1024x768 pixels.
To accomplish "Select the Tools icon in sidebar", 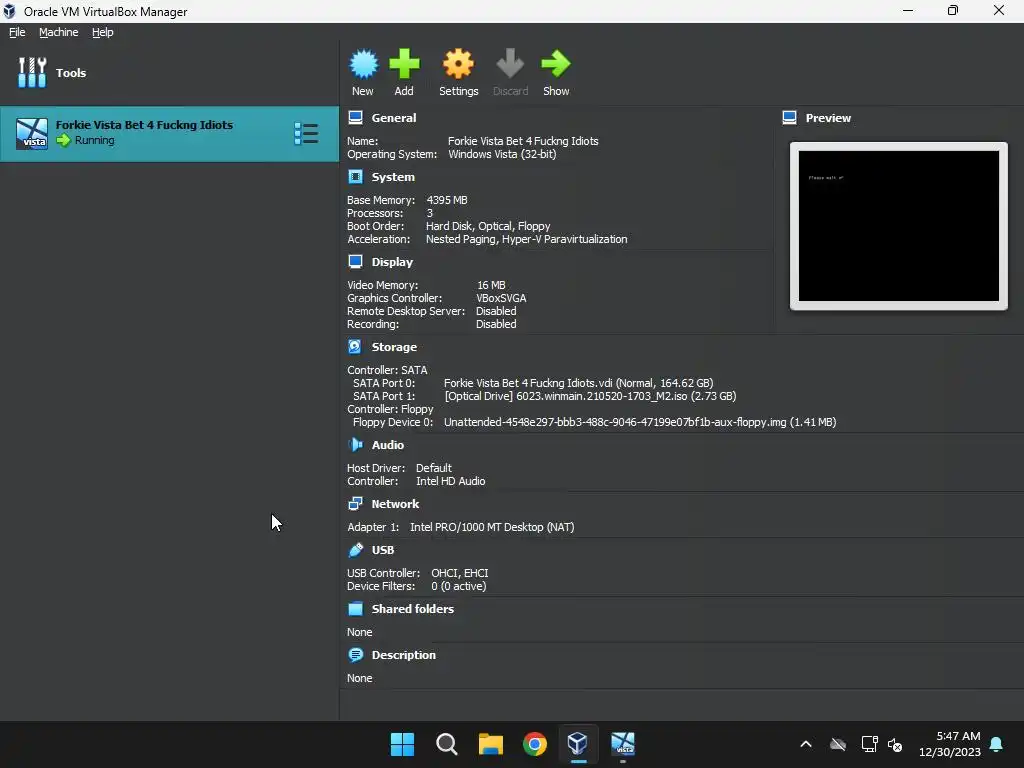I will [x=32, y=72].
